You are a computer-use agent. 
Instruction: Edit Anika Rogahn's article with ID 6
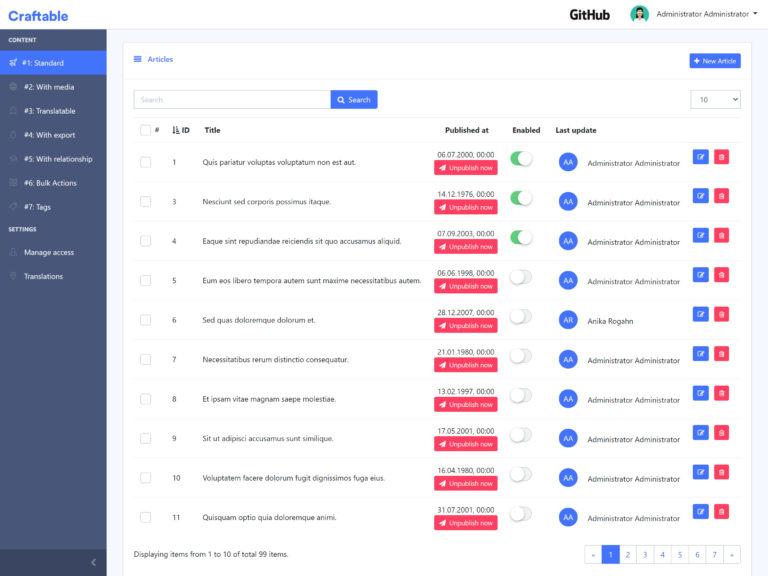tap(700, 314)
